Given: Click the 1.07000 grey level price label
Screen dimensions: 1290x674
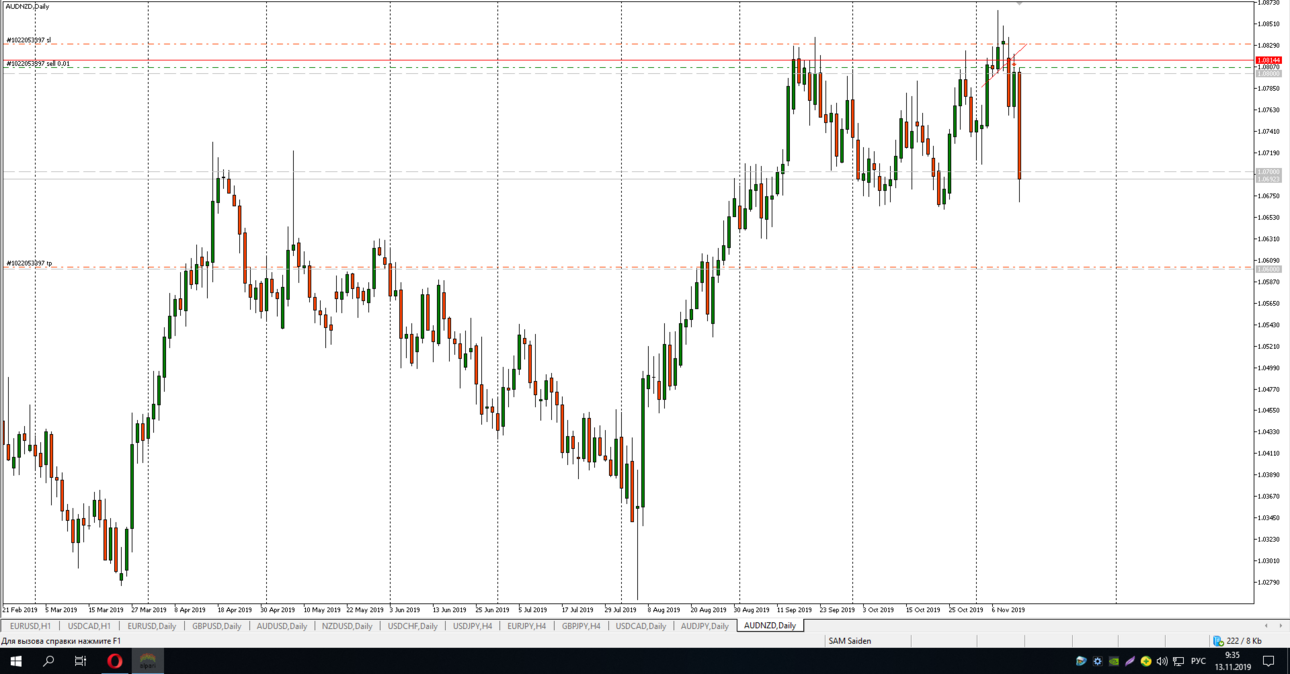Looking at the screenshot, I should [x=1268, y=172].
